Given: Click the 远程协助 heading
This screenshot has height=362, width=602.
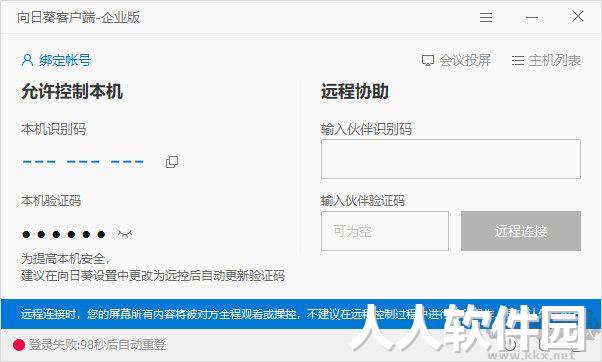Looking at the screenshot, I should 355,91.
